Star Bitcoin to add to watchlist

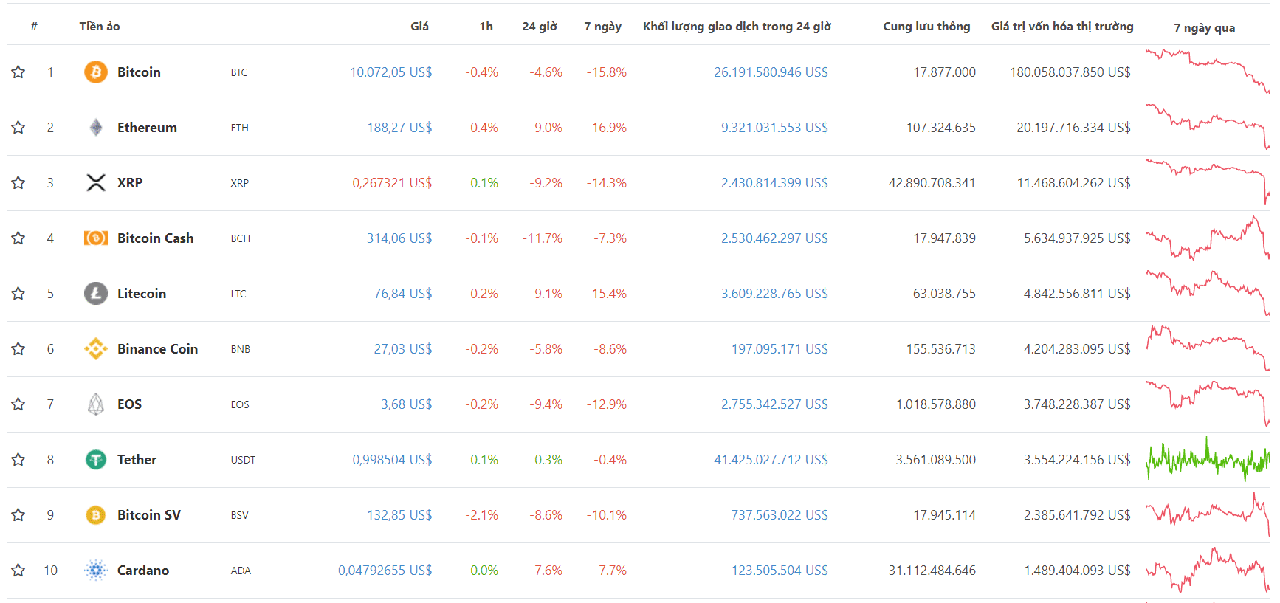click(18, 72)
